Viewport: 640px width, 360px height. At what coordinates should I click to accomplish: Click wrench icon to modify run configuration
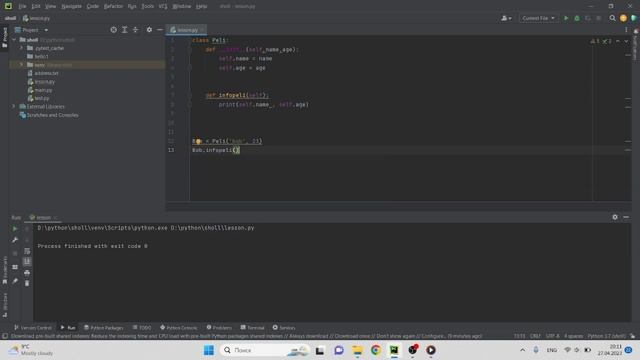pyautogui.click(x=15, y=240)
